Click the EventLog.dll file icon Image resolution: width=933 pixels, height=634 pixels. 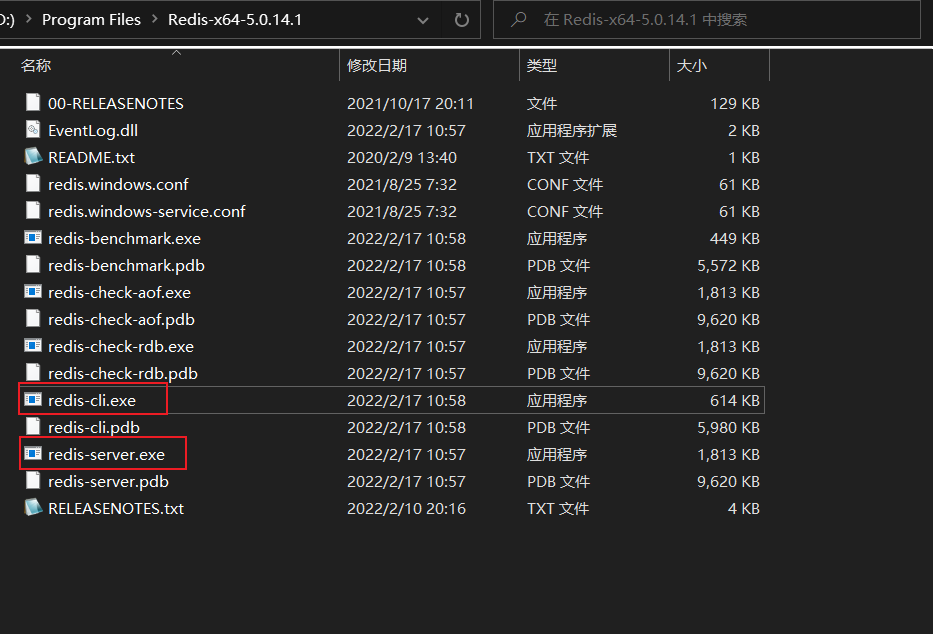click(x=33, y=130)
